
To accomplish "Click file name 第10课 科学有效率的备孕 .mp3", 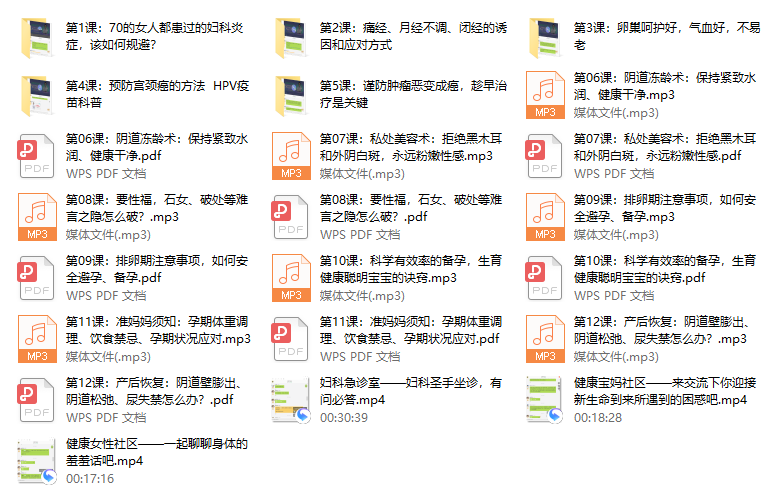I will tap(411, 269).
